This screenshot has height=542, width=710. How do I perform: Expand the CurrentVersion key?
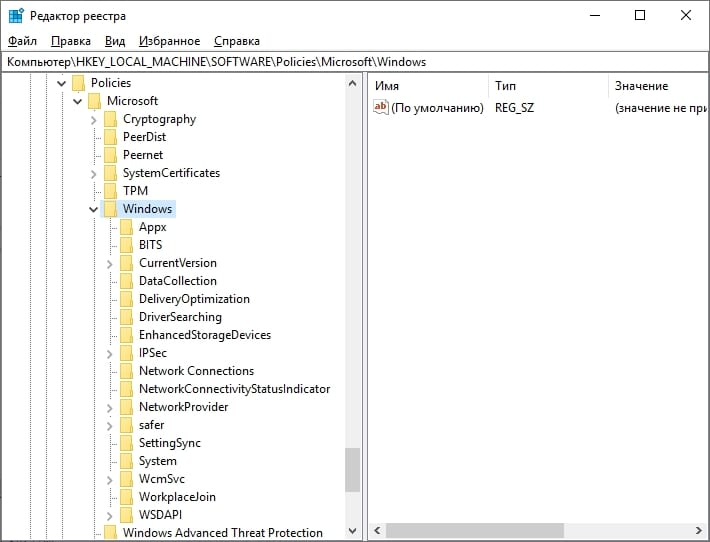[x=110, y=264]
